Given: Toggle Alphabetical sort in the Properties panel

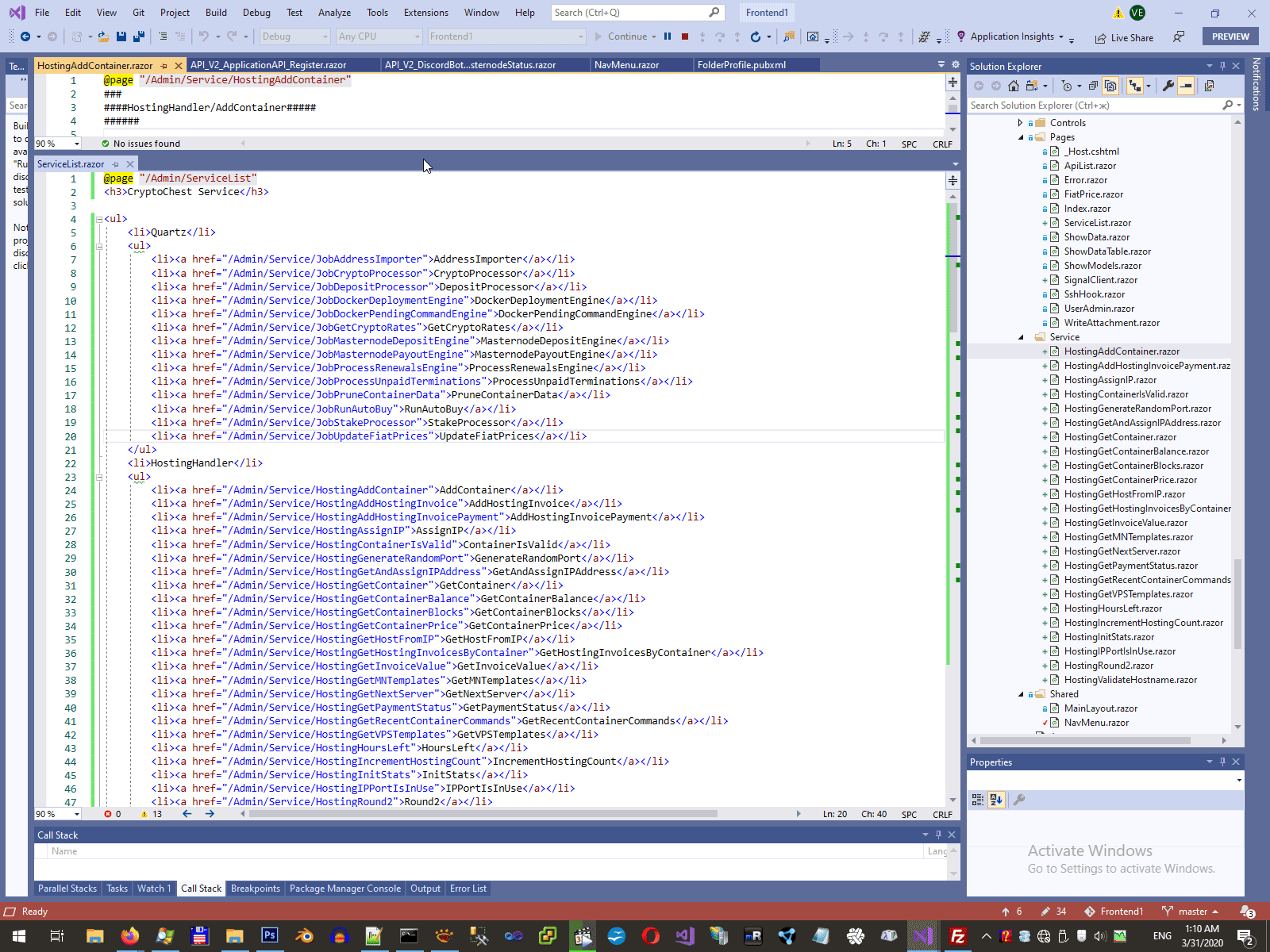Looking at the screenshot, I should (997, 800).
